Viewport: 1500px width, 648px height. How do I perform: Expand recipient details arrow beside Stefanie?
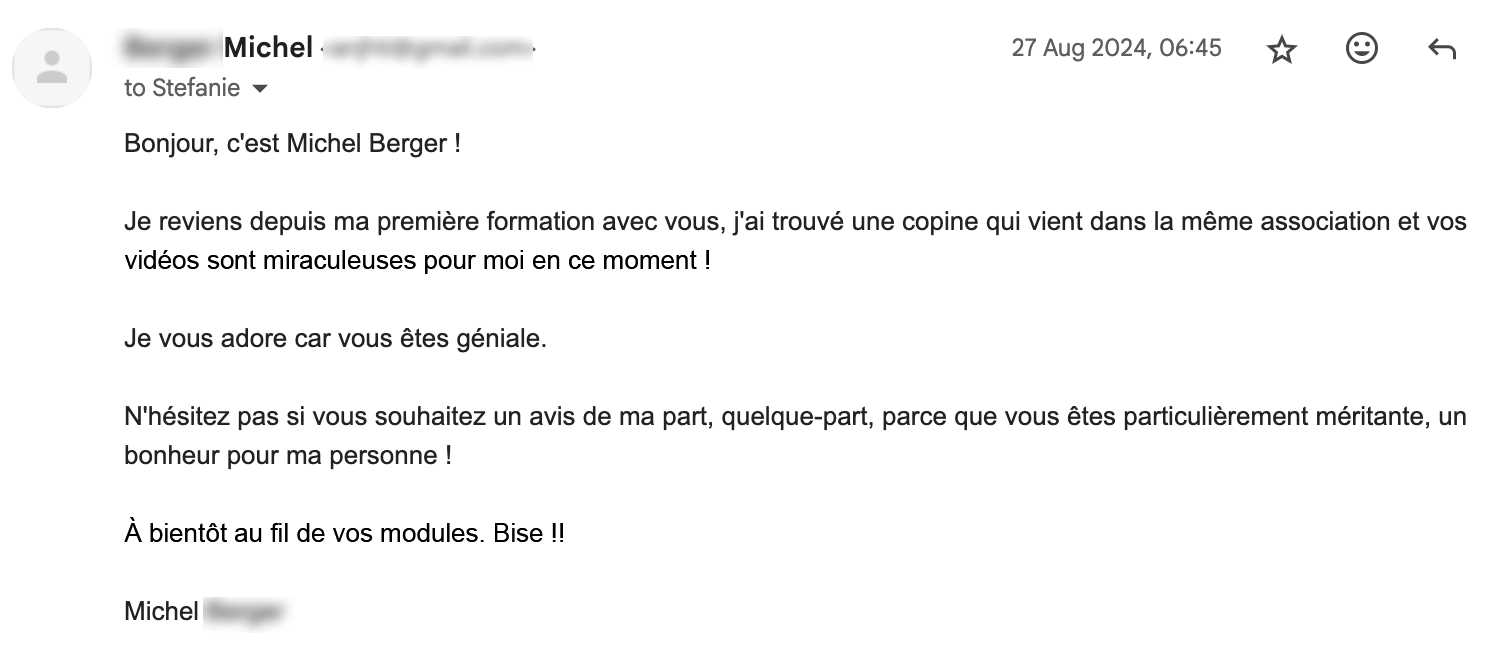pos(260,89)
